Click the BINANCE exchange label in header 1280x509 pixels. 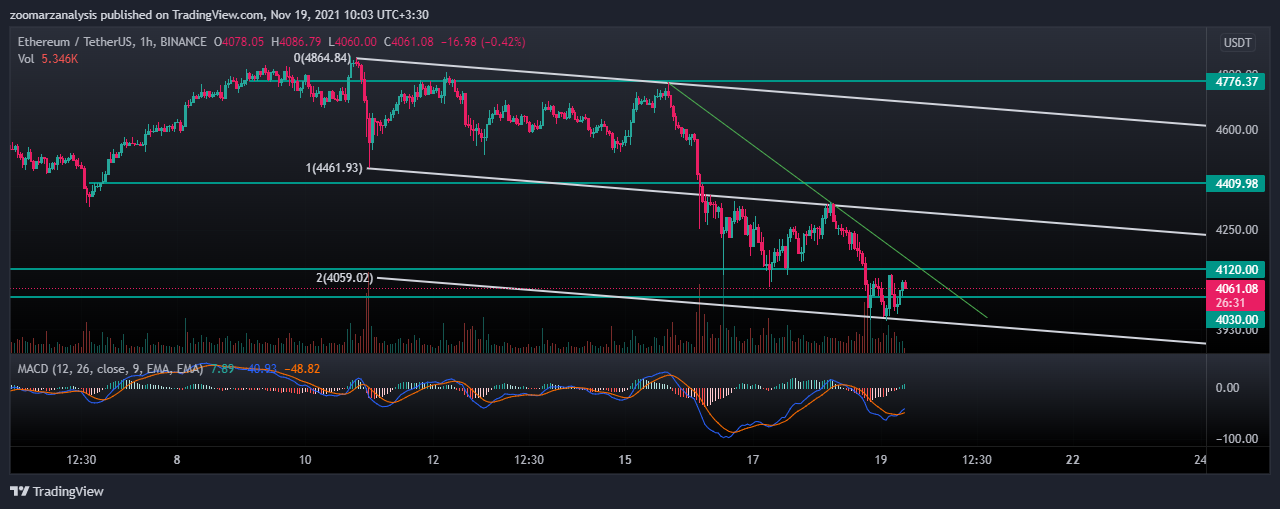(182, 42)
